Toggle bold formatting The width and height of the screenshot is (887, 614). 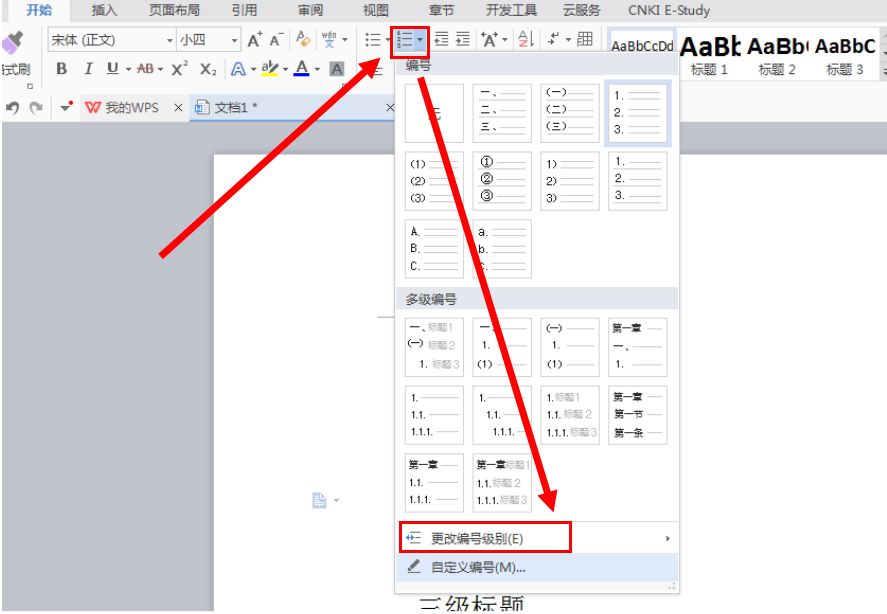pyautogui.click(x=62, y=68)
